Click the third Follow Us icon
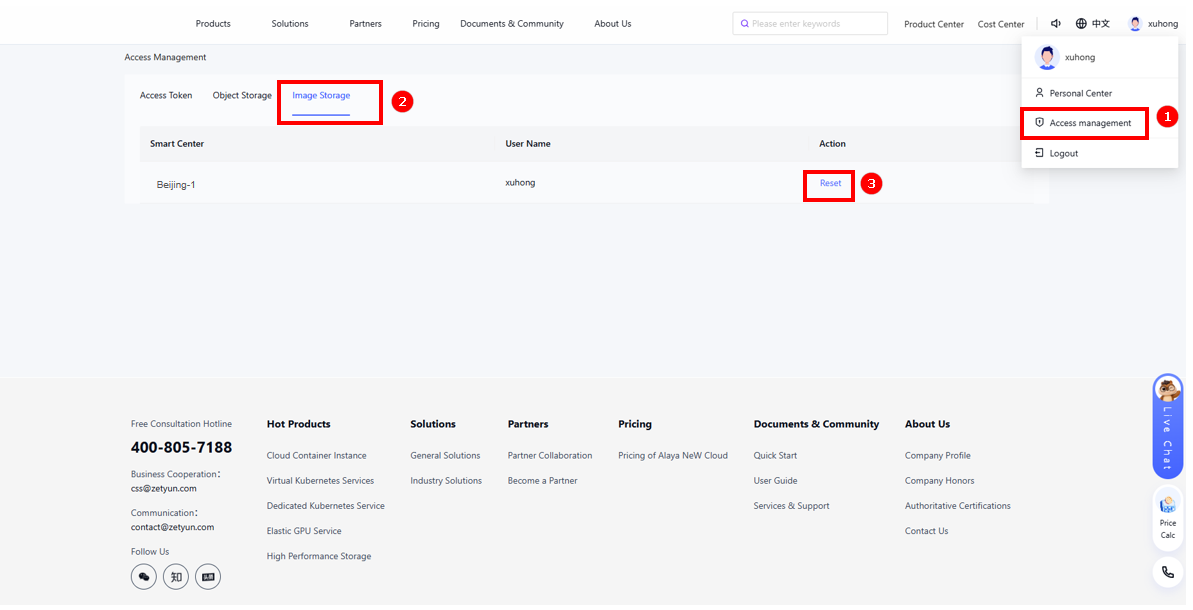 click(x=208, y=577)
